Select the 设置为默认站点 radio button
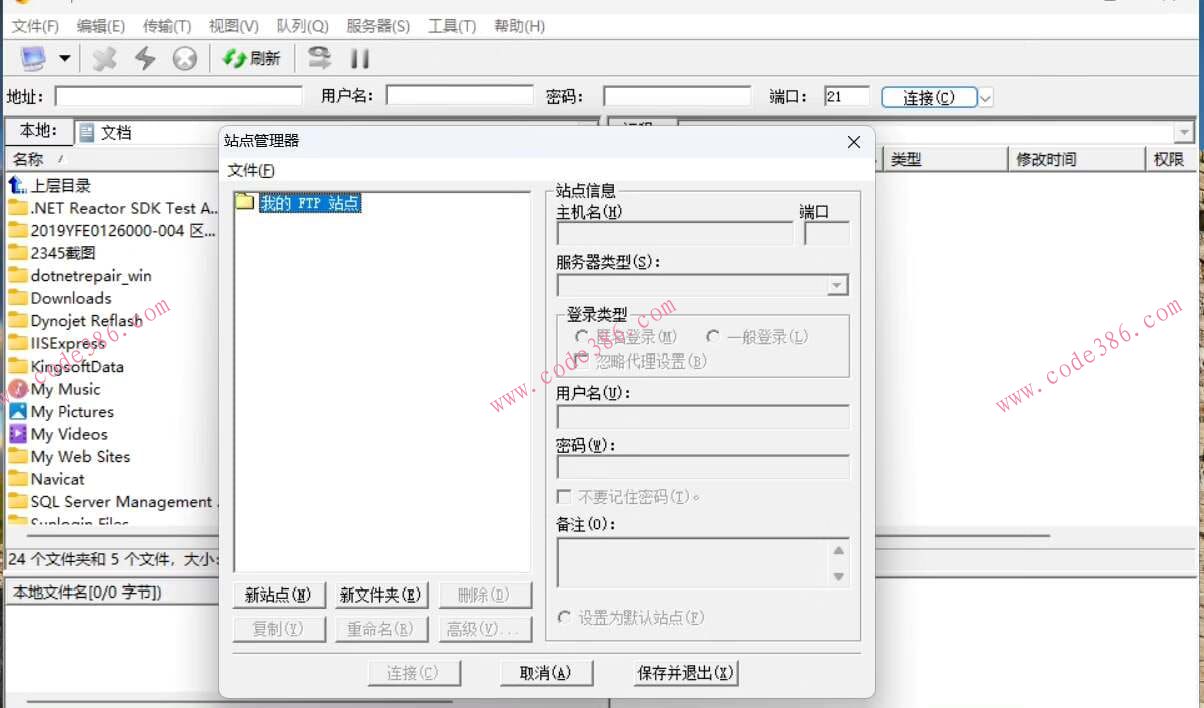Screen dimensions: 1204x708 (x=565, y=618)
